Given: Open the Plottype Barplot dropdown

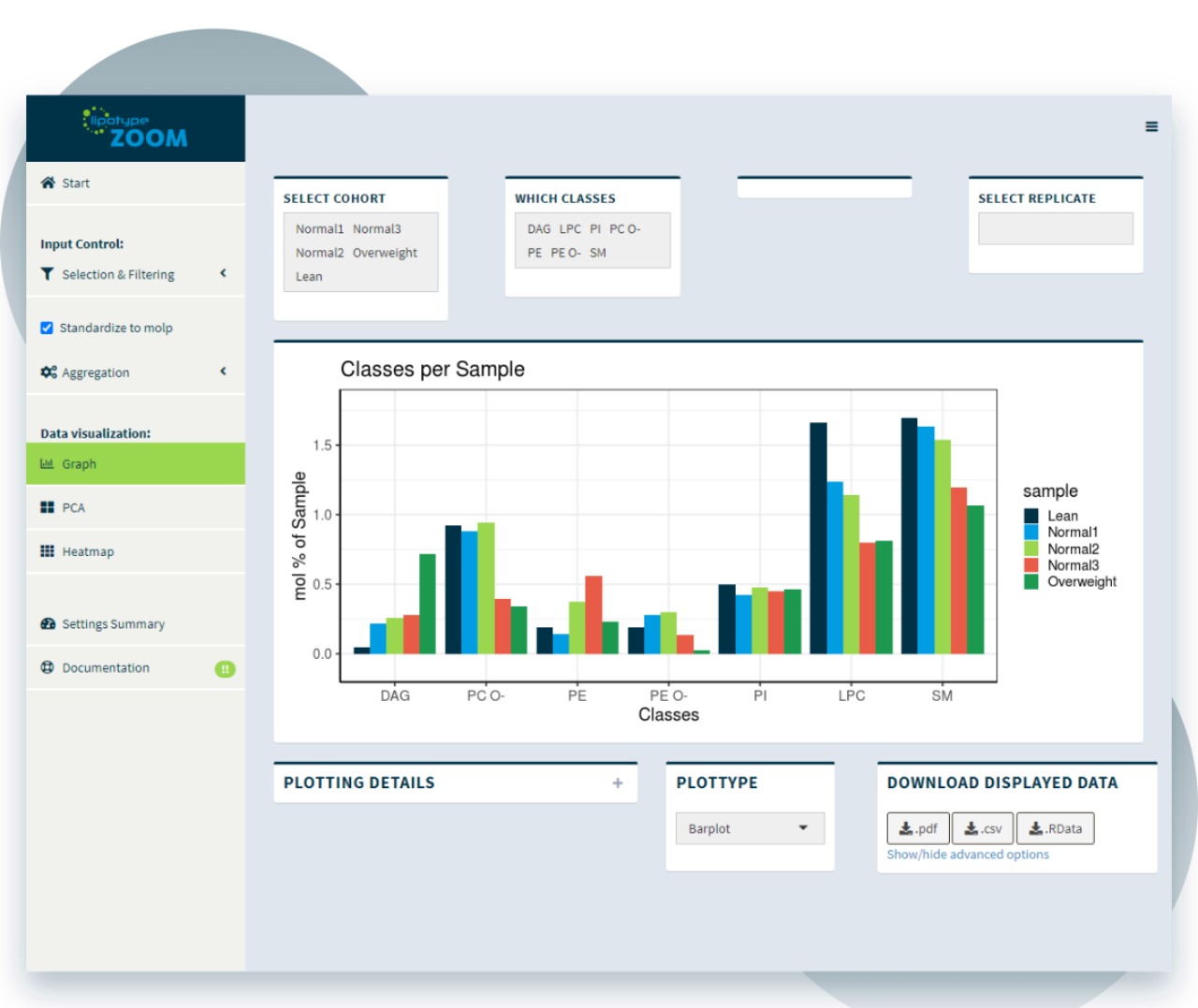Looking at the screenshot, I should click(750, 828).
